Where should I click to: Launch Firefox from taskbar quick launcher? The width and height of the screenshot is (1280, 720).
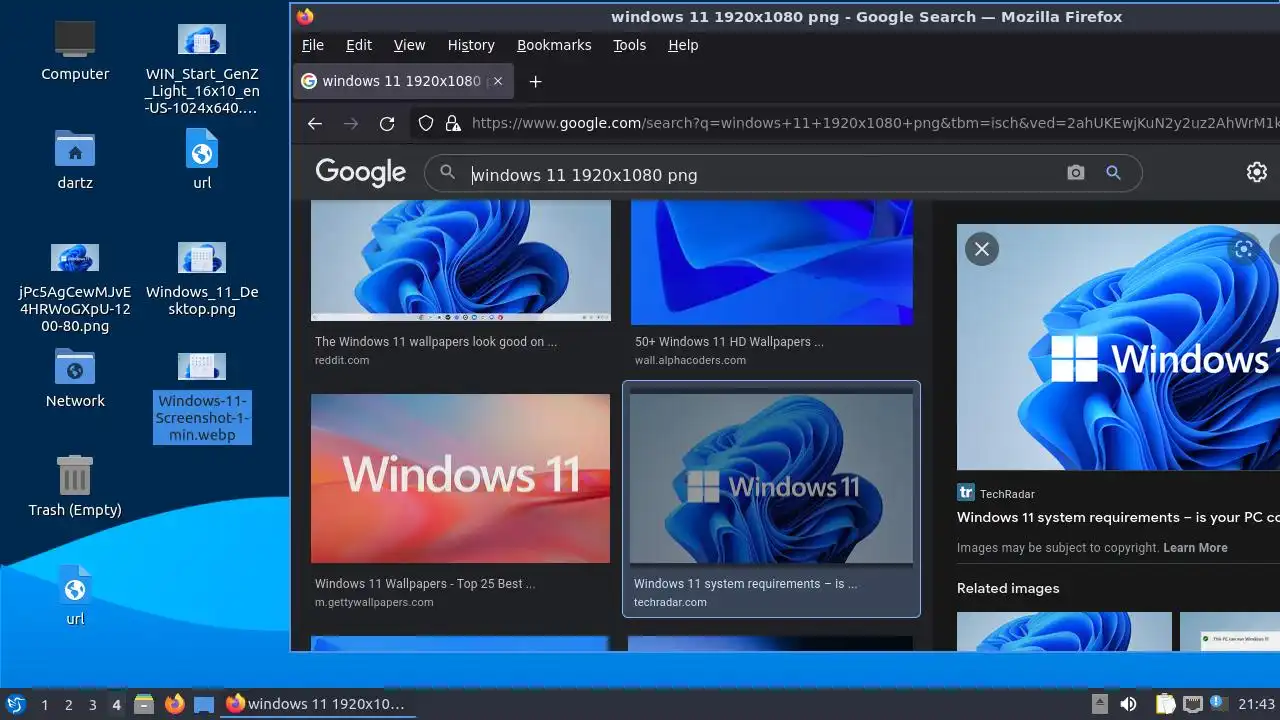(x=174, y=704)
